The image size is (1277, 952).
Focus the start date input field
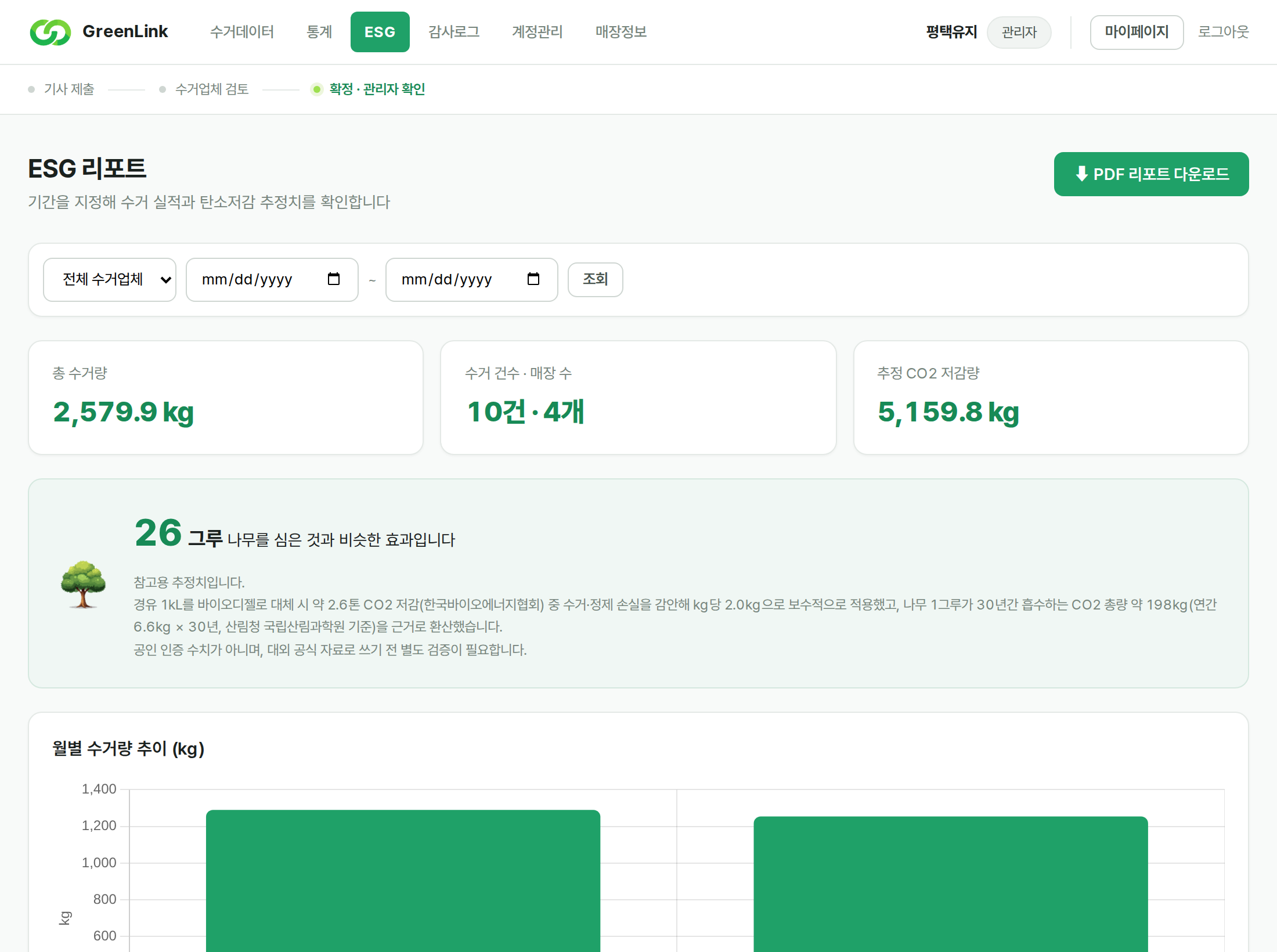[272, 279]
